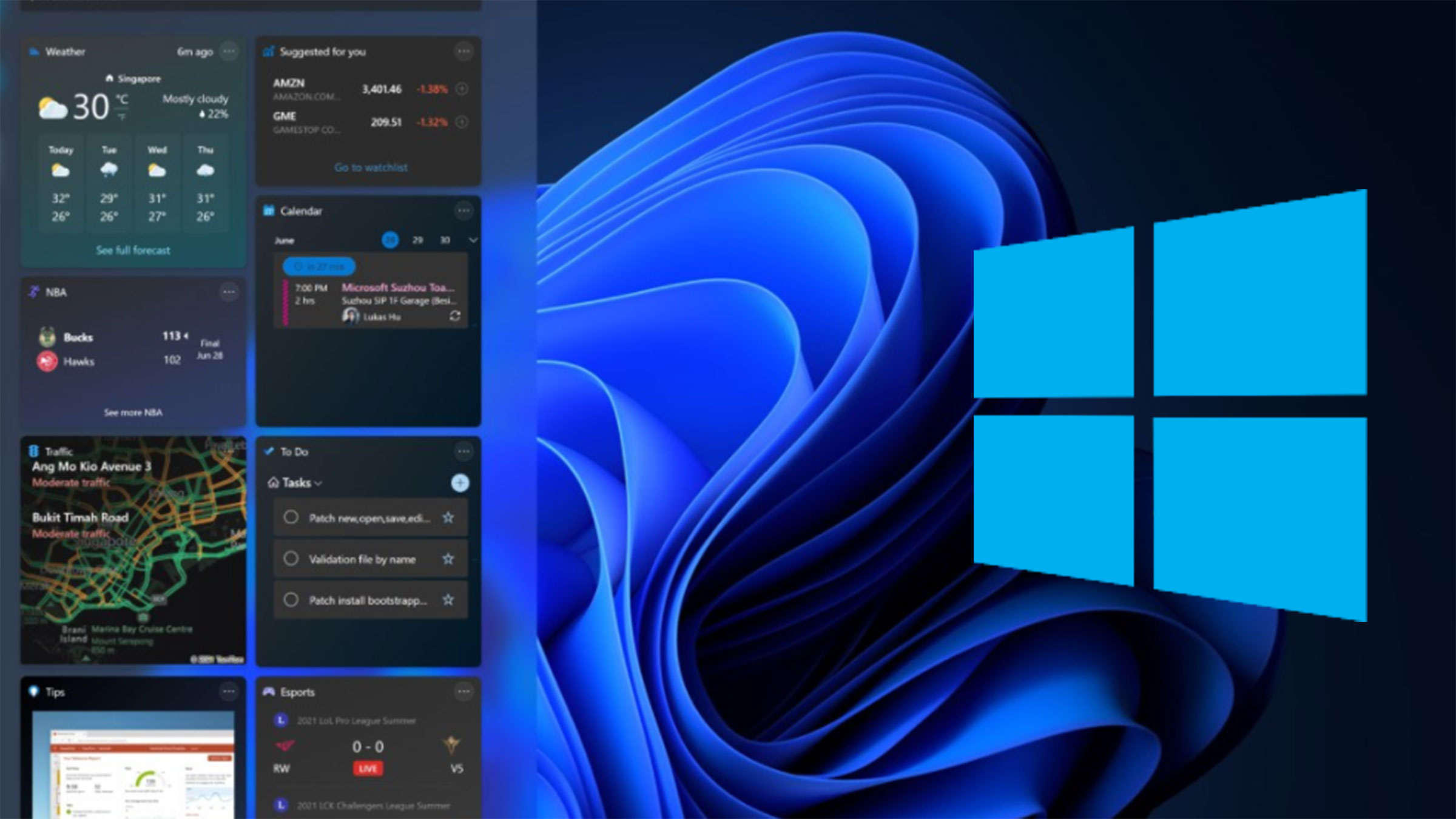Click the plus button to add a new task
Viewport: 1456px width, 819px height.
[460, 482]
